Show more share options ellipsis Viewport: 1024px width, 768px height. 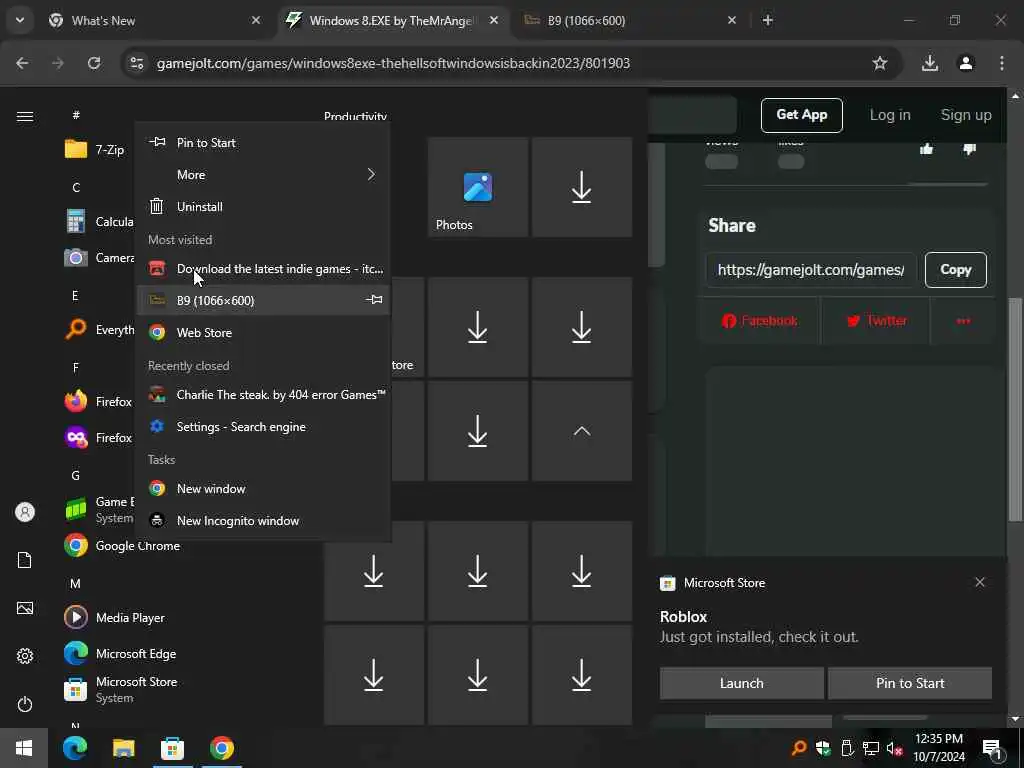tap(963, 321)
